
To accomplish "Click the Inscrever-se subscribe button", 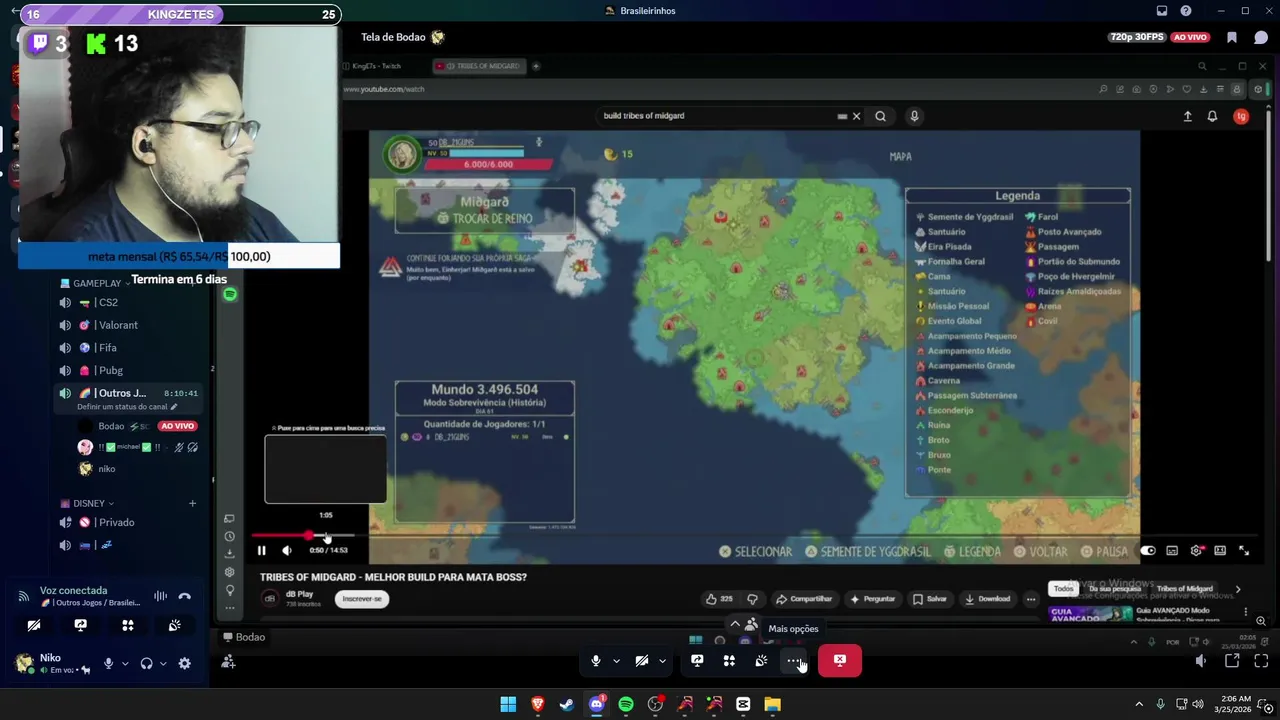I will [x=362, y=599].
